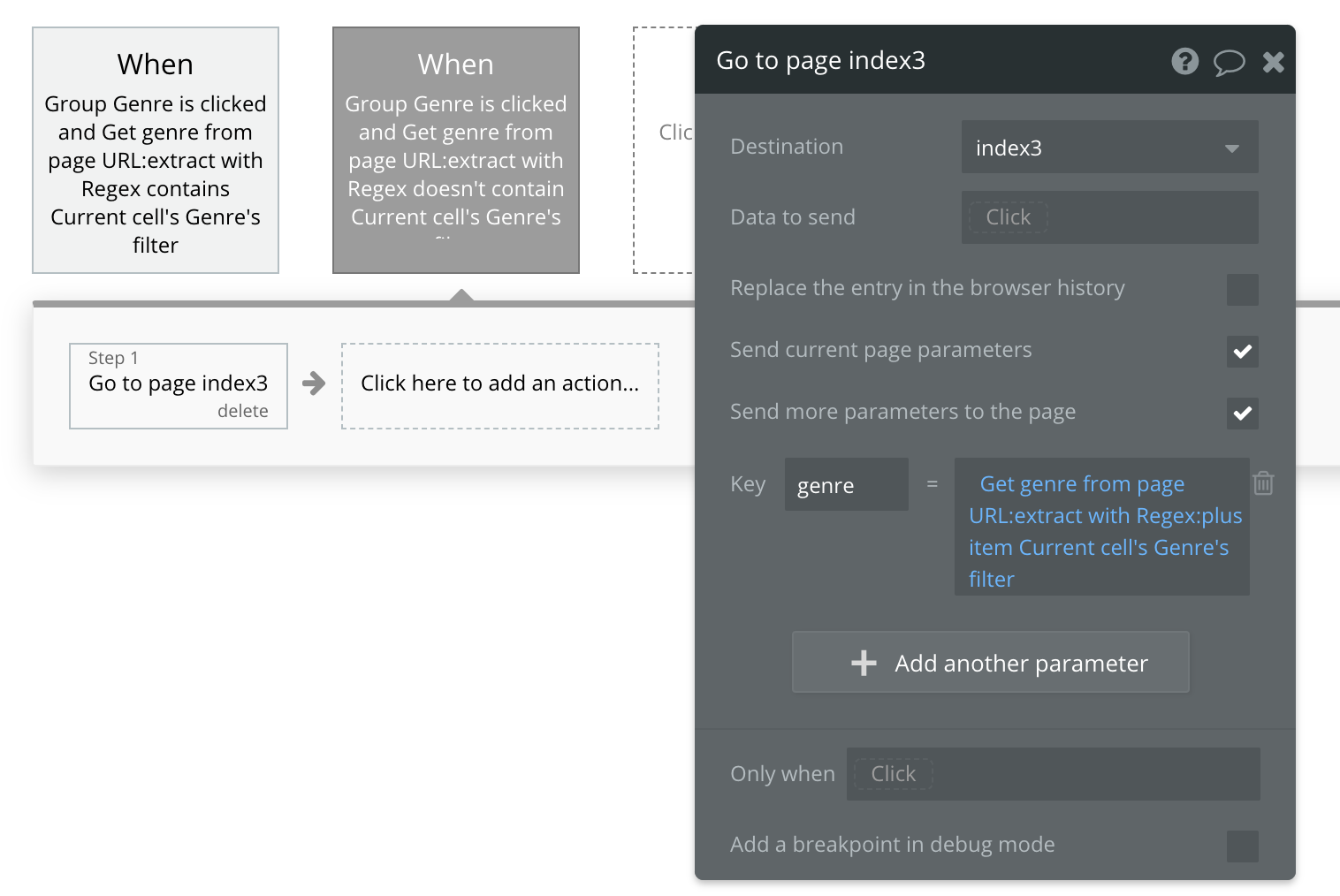The image size is (1340, 896).
Task: Select the first When event with Regex contains
Action: pos(156,150)
